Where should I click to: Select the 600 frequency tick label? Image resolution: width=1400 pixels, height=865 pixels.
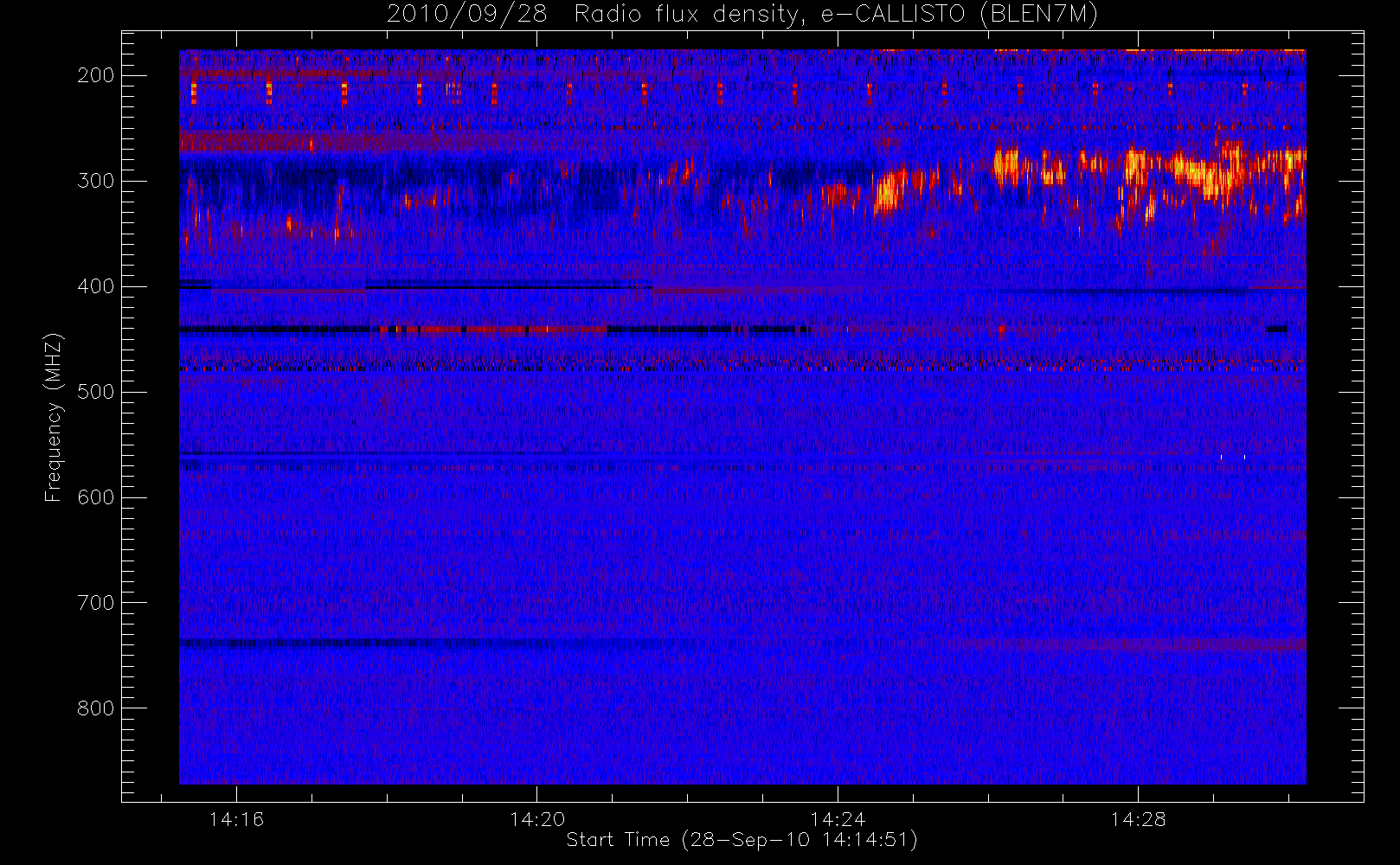point(96,497)
